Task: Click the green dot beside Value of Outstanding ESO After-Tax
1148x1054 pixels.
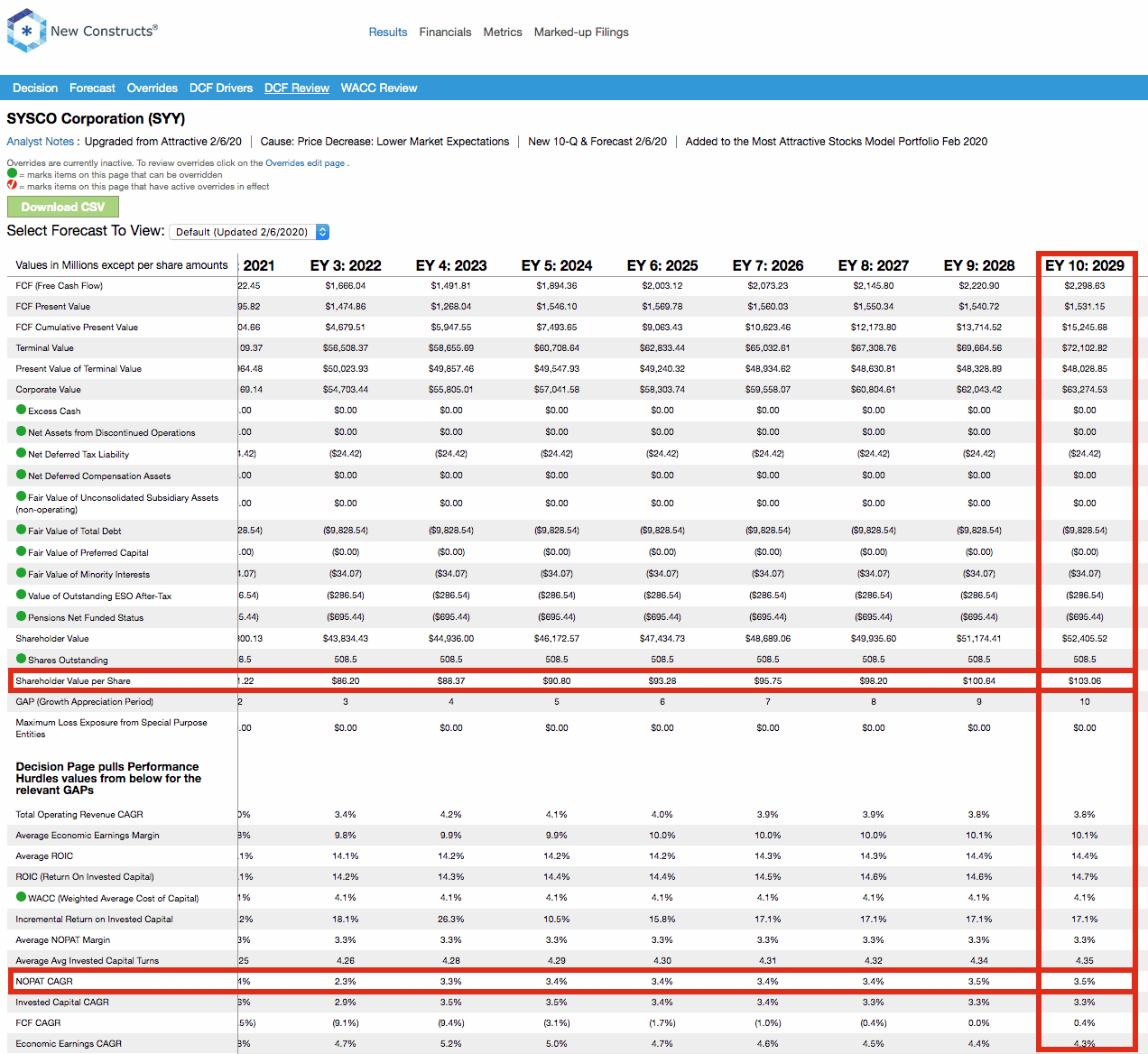Action: point(22,595)
